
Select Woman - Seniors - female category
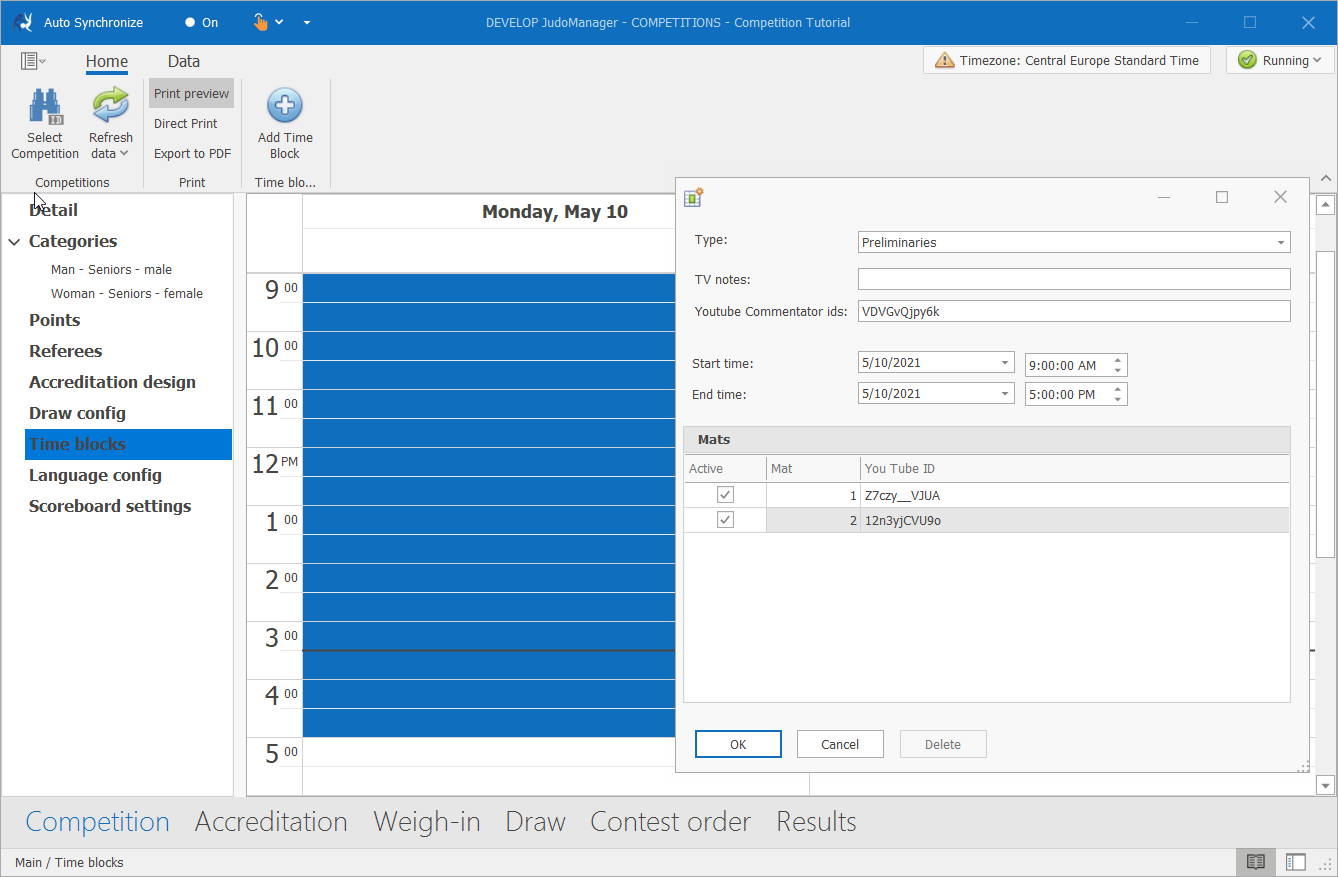click(x=127, y=293)
